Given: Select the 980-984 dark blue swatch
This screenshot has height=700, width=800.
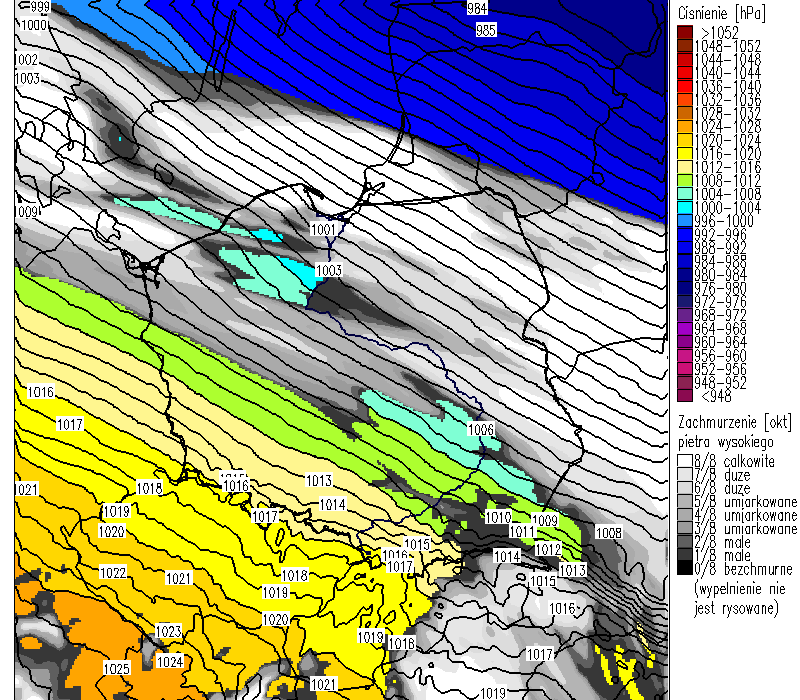Looking at the screenshot, I should click(x=685, y=274).
